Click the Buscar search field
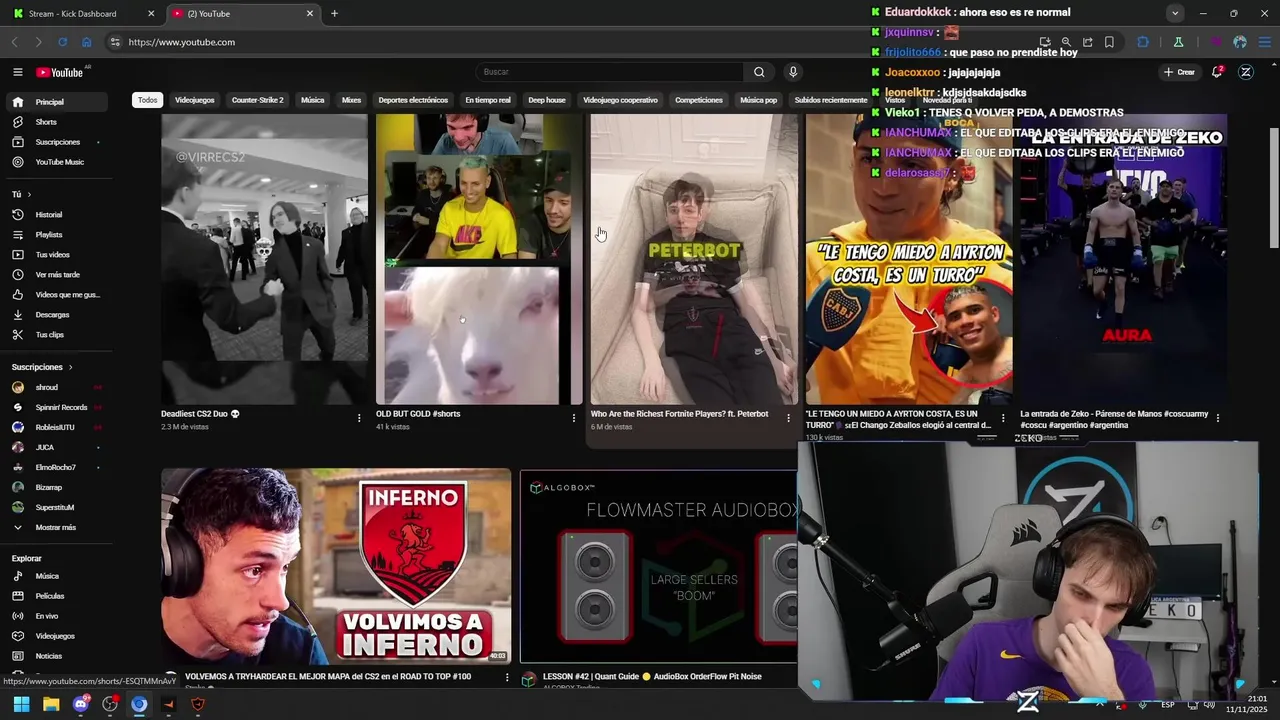1280x720 pixels. point(610,72)
